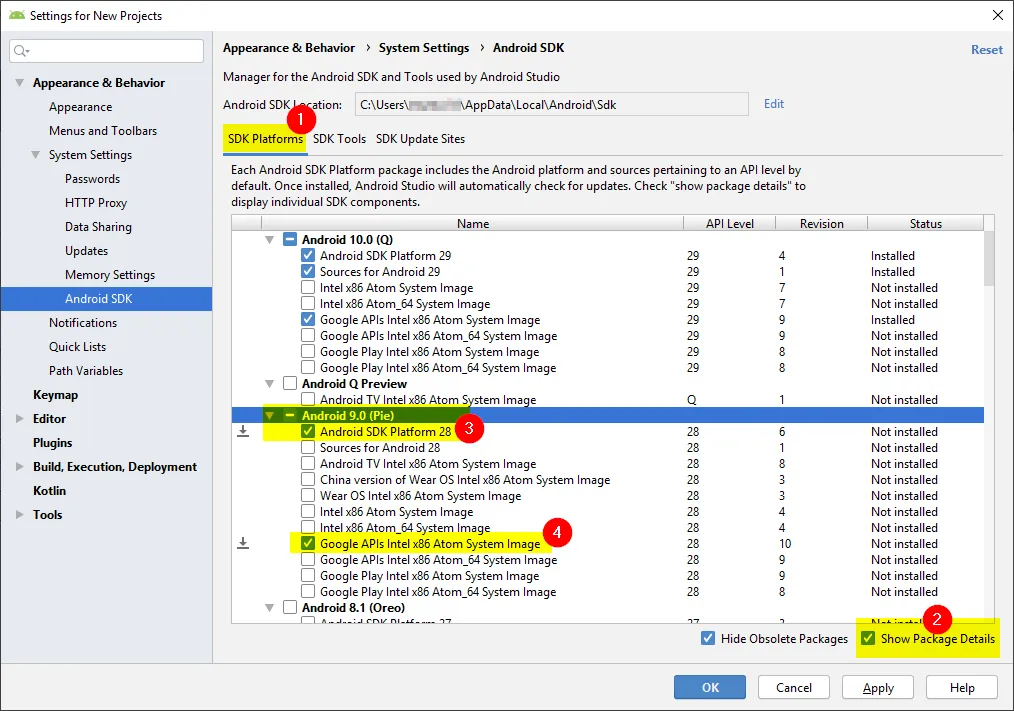Collapse Appearance & Behavior in sidebar

[19, 83]
